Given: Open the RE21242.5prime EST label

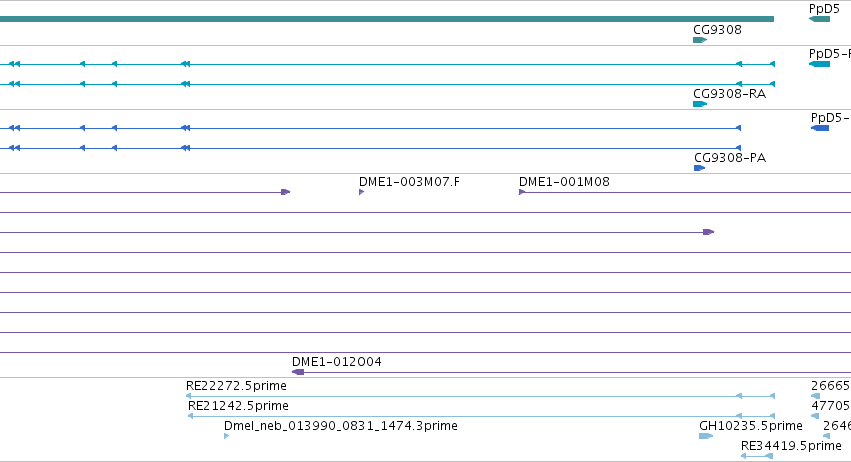Looking at the screenshot, I should pyautogui.click(x=238, y=406).
